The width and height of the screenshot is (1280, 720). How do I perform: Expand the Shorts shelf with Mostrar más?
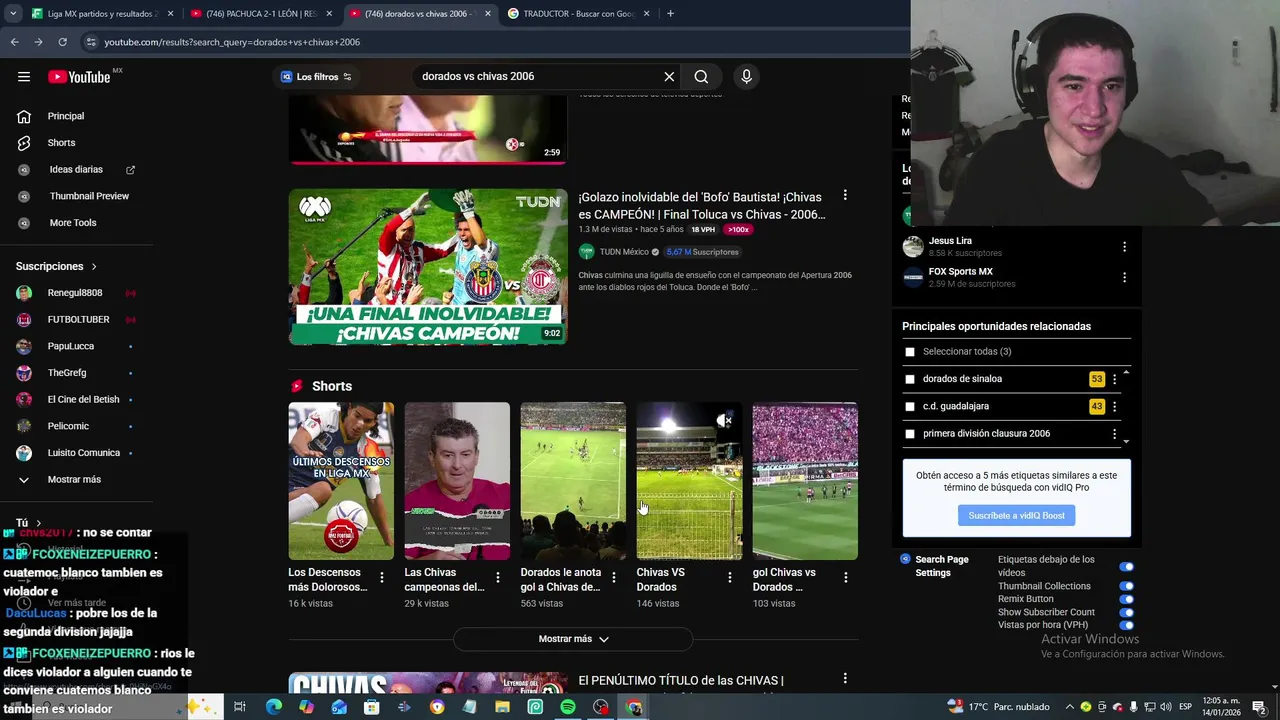(x=573, y=639)
